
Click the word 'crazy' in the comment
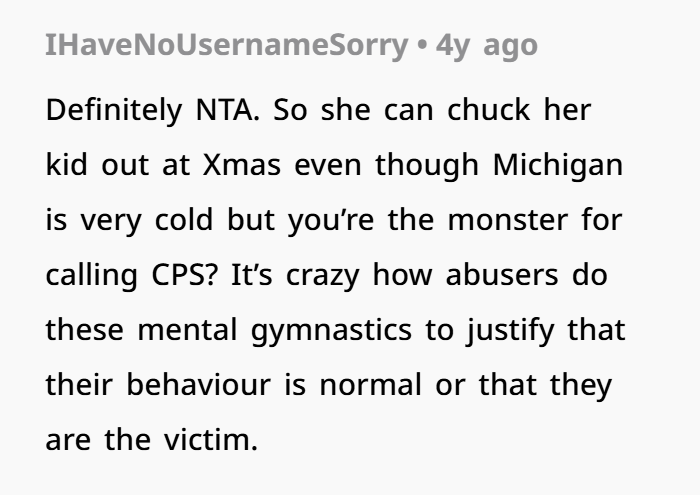(322, 276)
